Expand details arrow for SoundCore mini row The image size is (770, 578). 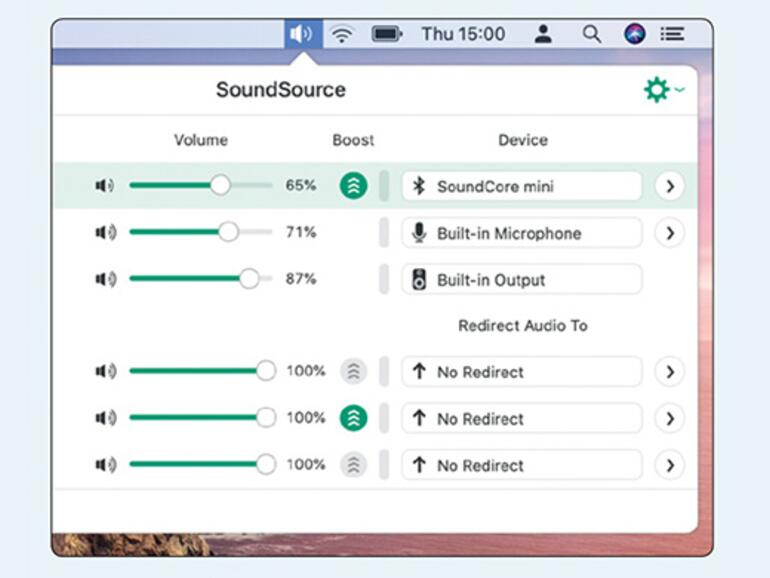[x=669, y=186]
